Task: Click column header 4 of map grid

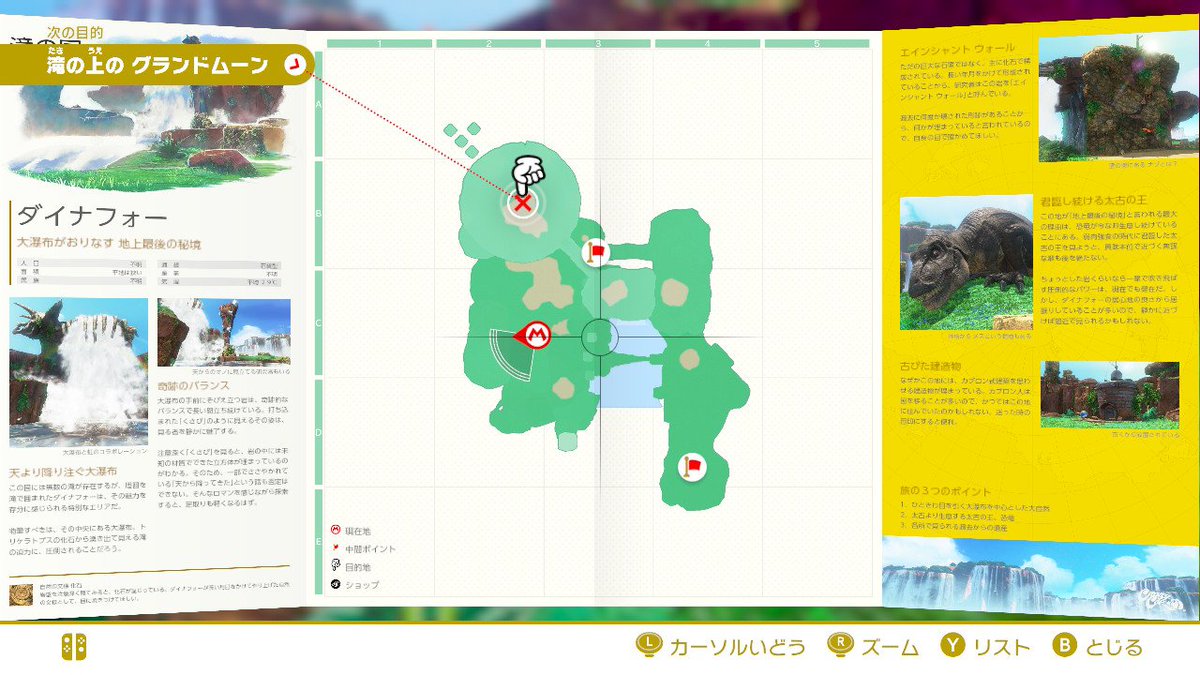Action: point(707,44)
